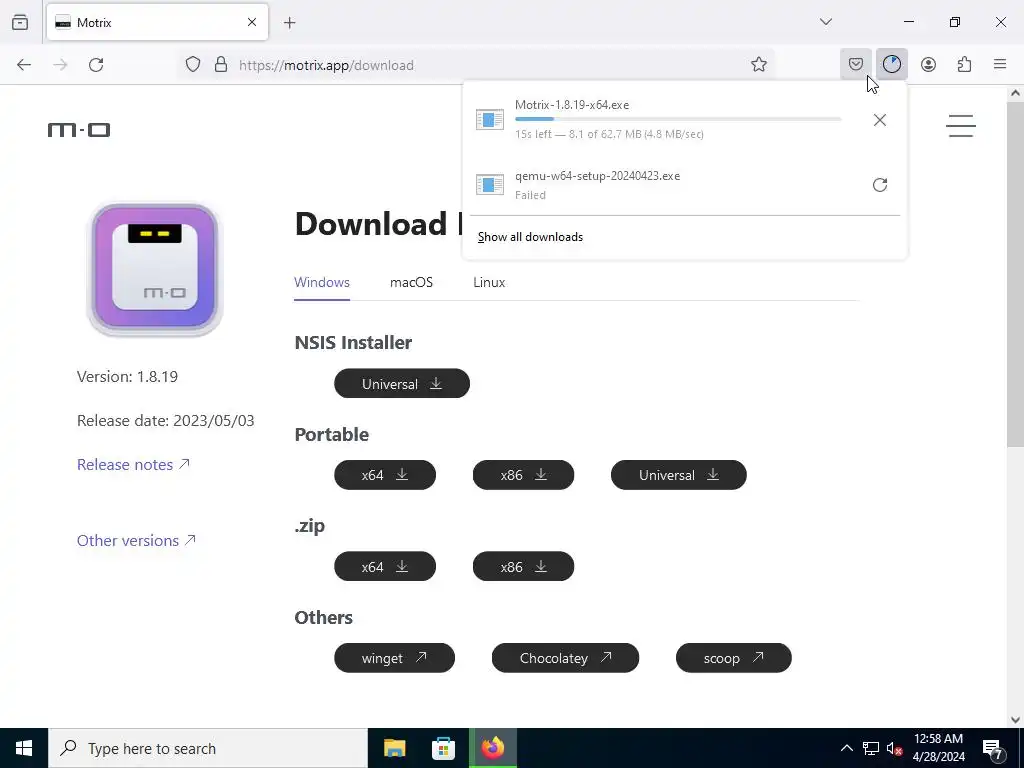Open the winget install link

pos(394,658)
